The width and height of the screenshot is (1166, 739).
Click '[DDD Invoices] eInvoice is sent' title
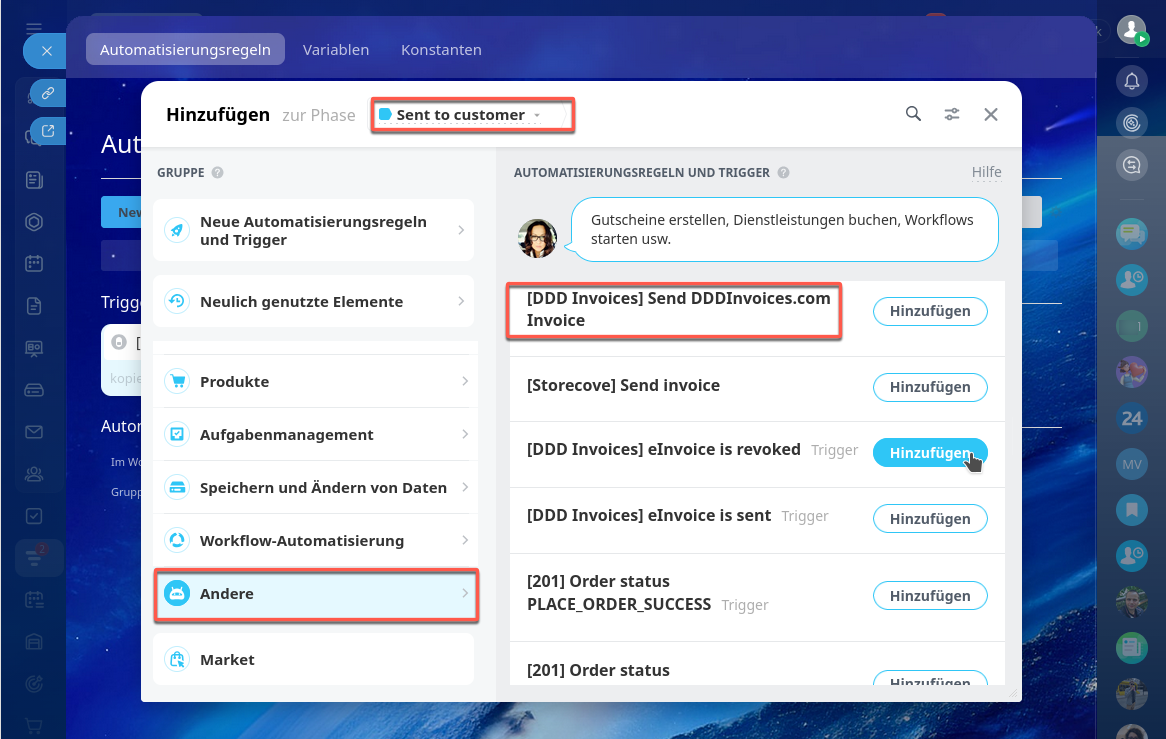(x=648, y=516)
